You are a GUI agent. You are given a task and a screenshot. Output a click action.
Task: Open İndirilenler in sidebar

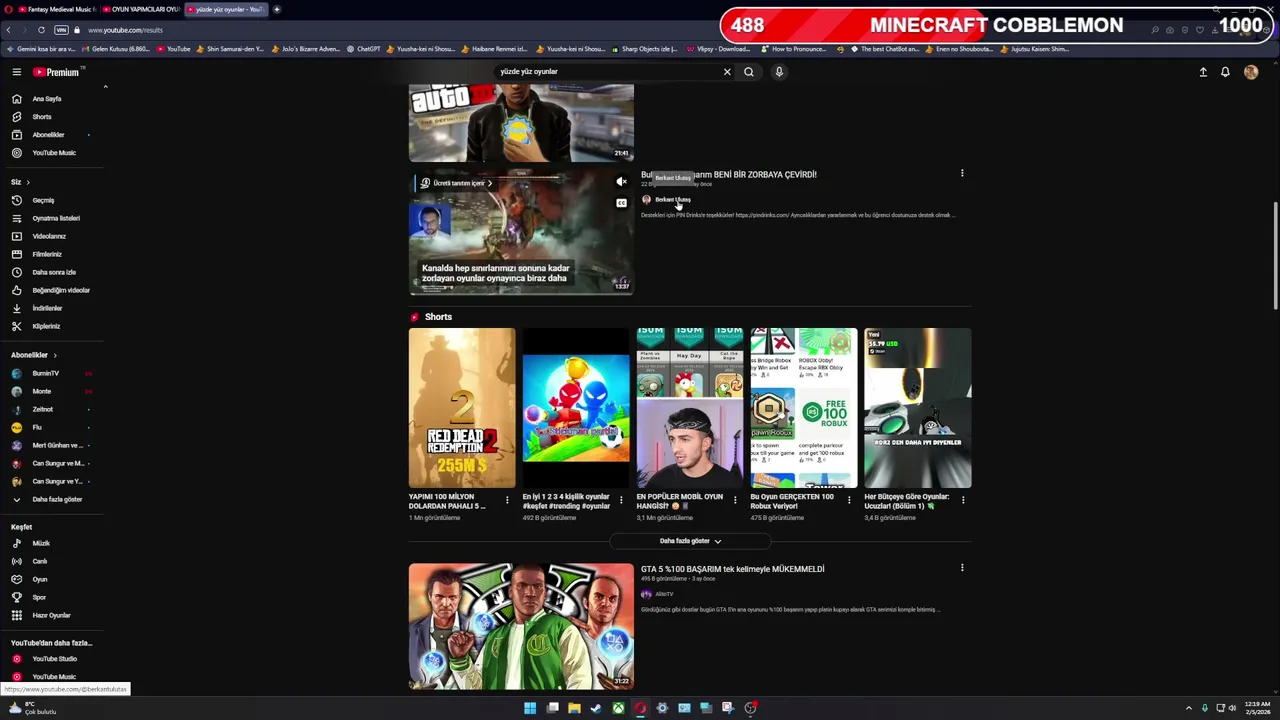coord(47,308)
